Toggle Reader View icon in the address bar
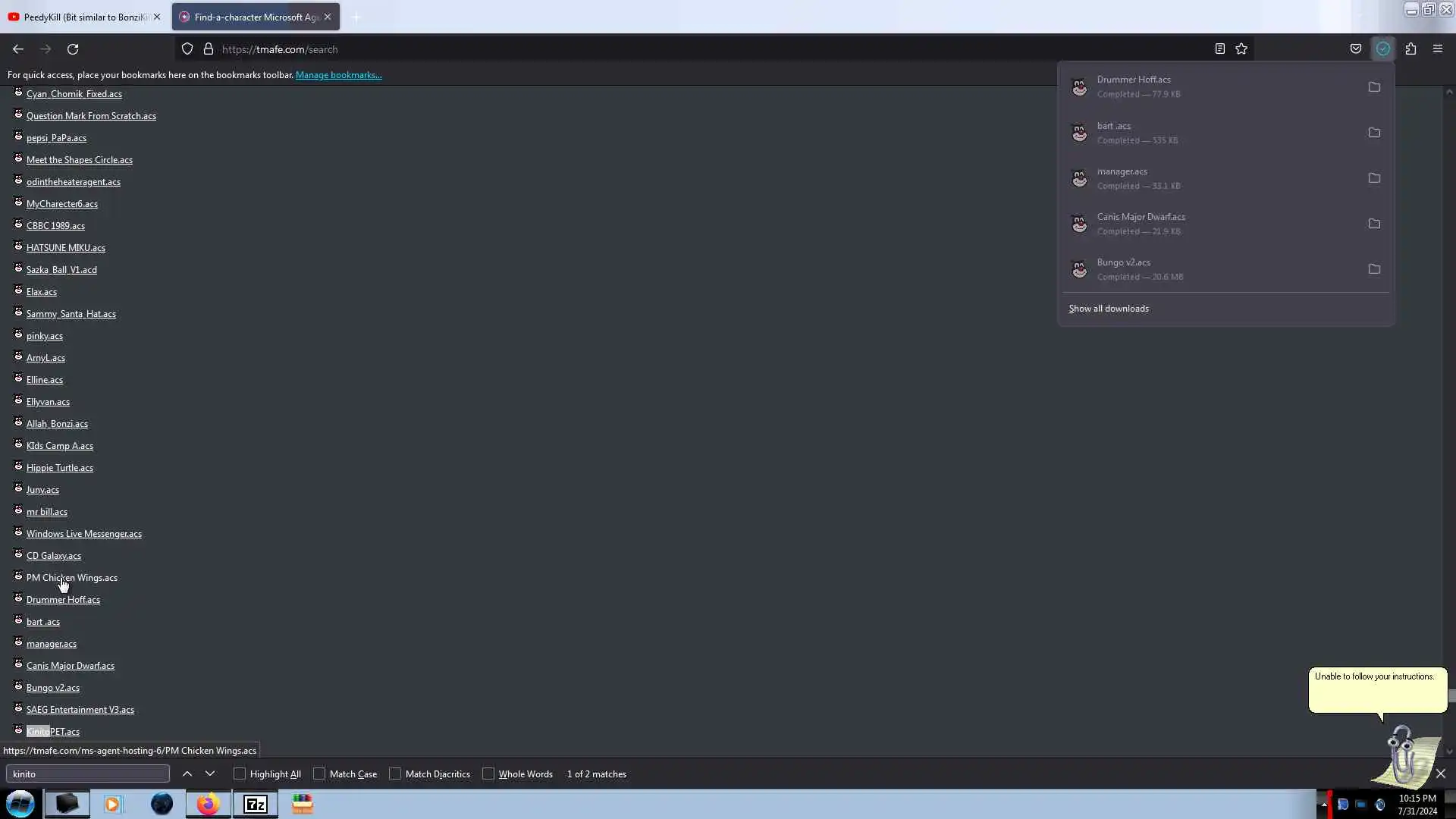 click(x=1219, y=49)
